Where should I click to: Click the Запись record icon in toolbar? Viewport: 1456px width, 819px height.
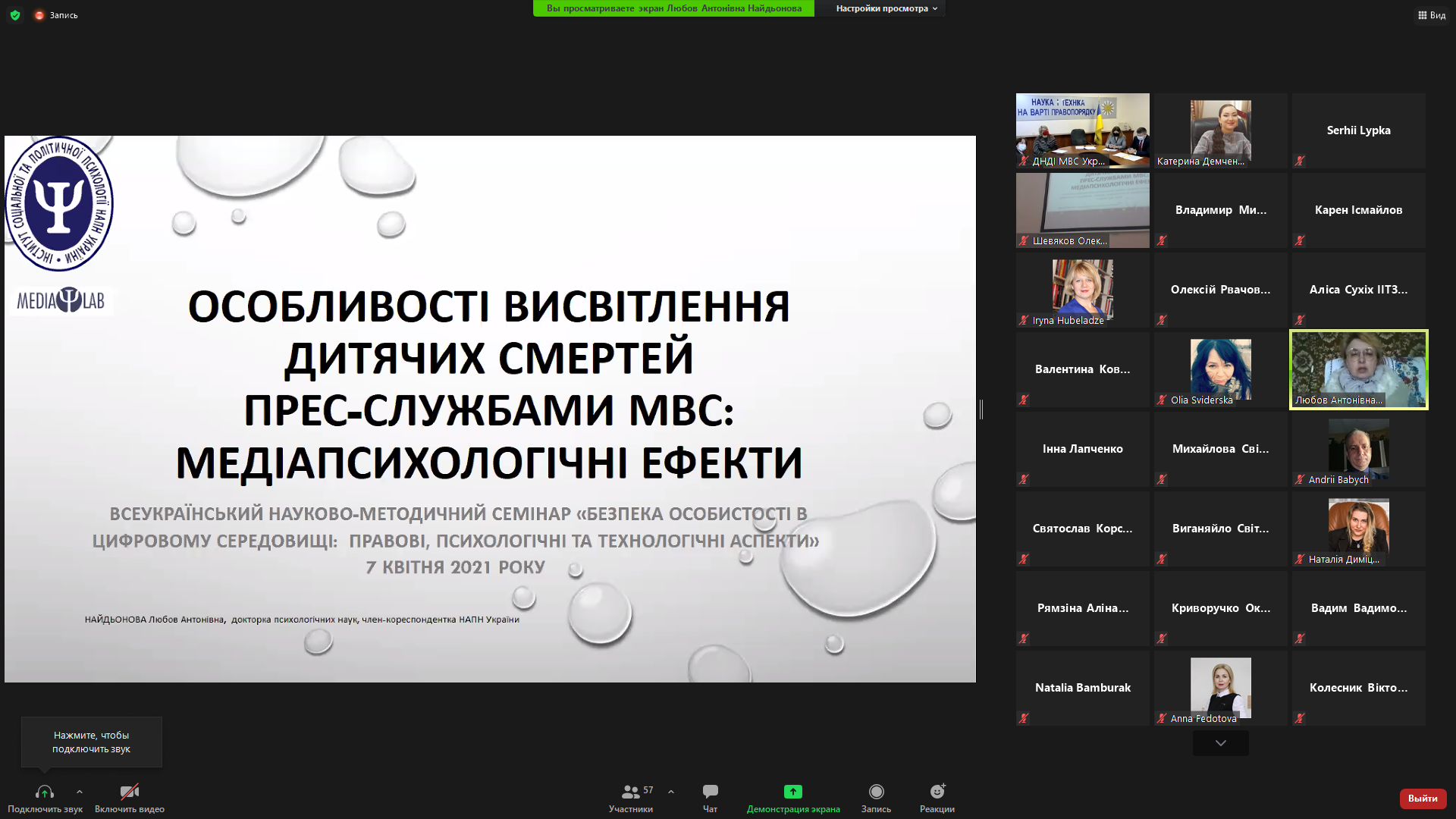pyautogui.click(x=876, y=792)
